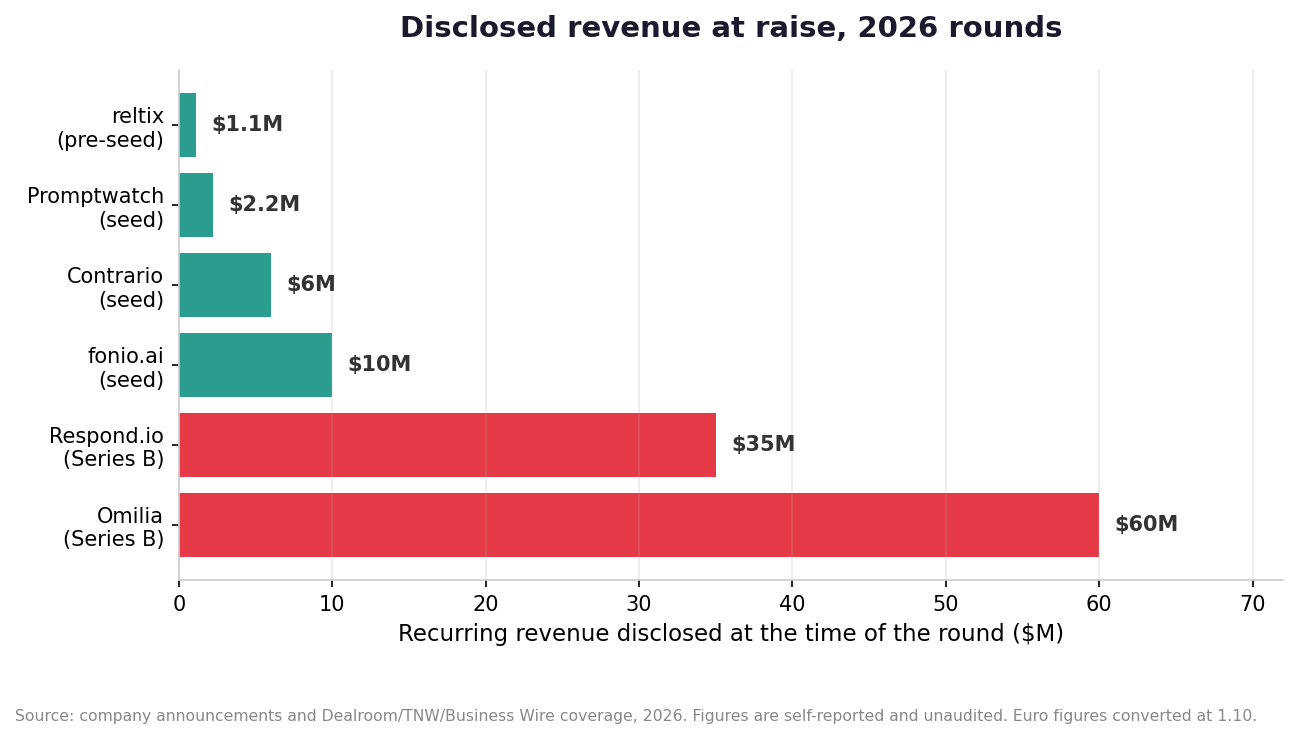This screenshot has height=739, width=1298.
Task: Select the 'Contrario (seed)' axis label
Action: coord(115,288)
